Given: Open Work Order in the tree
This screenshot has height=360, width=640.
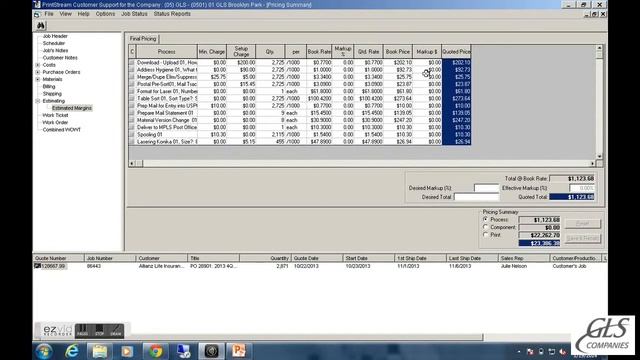Looking at the screenshot, I should click(56, 122).
